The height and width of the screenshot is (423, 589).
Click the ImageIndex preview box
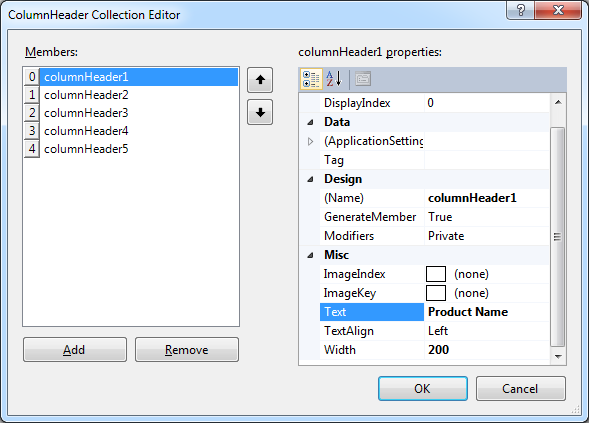pos(436,274)
